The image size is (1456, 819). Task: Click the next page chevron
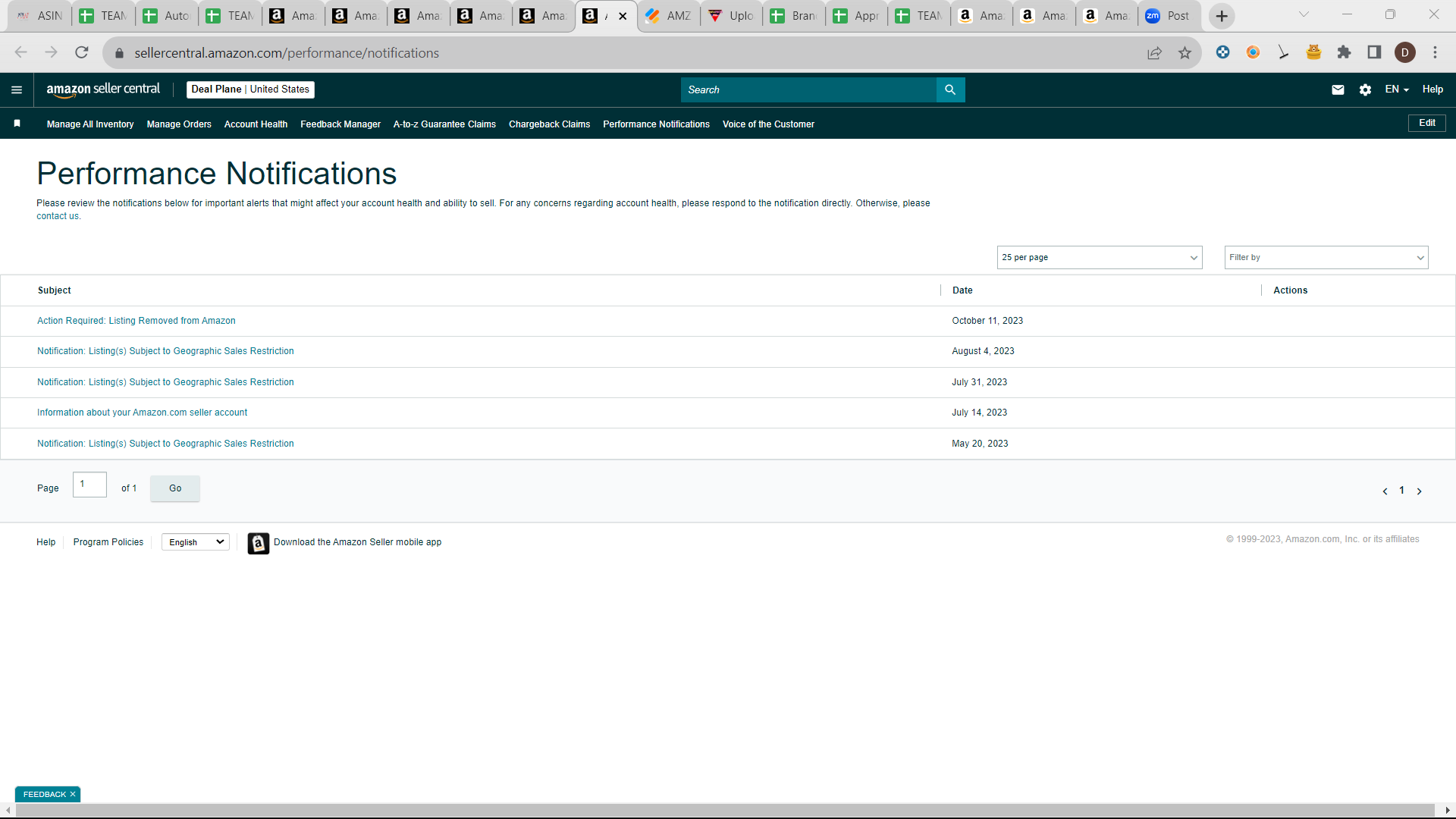(x=1419, y=491)
